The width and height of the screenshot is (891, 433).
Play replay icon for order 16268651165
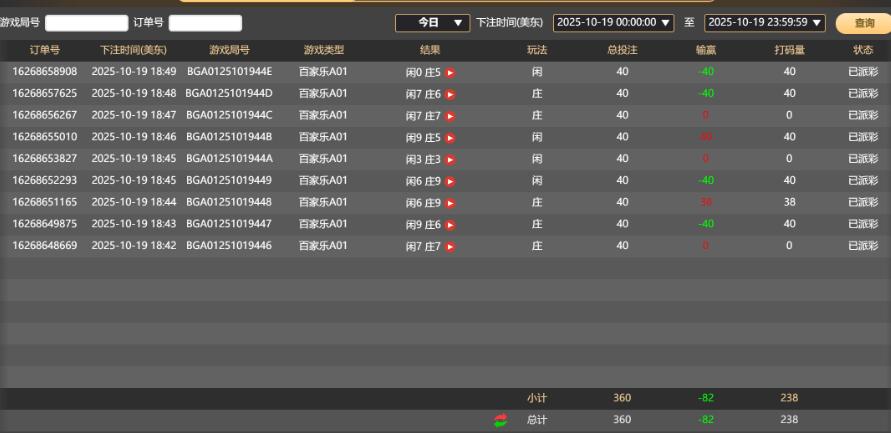450,203
